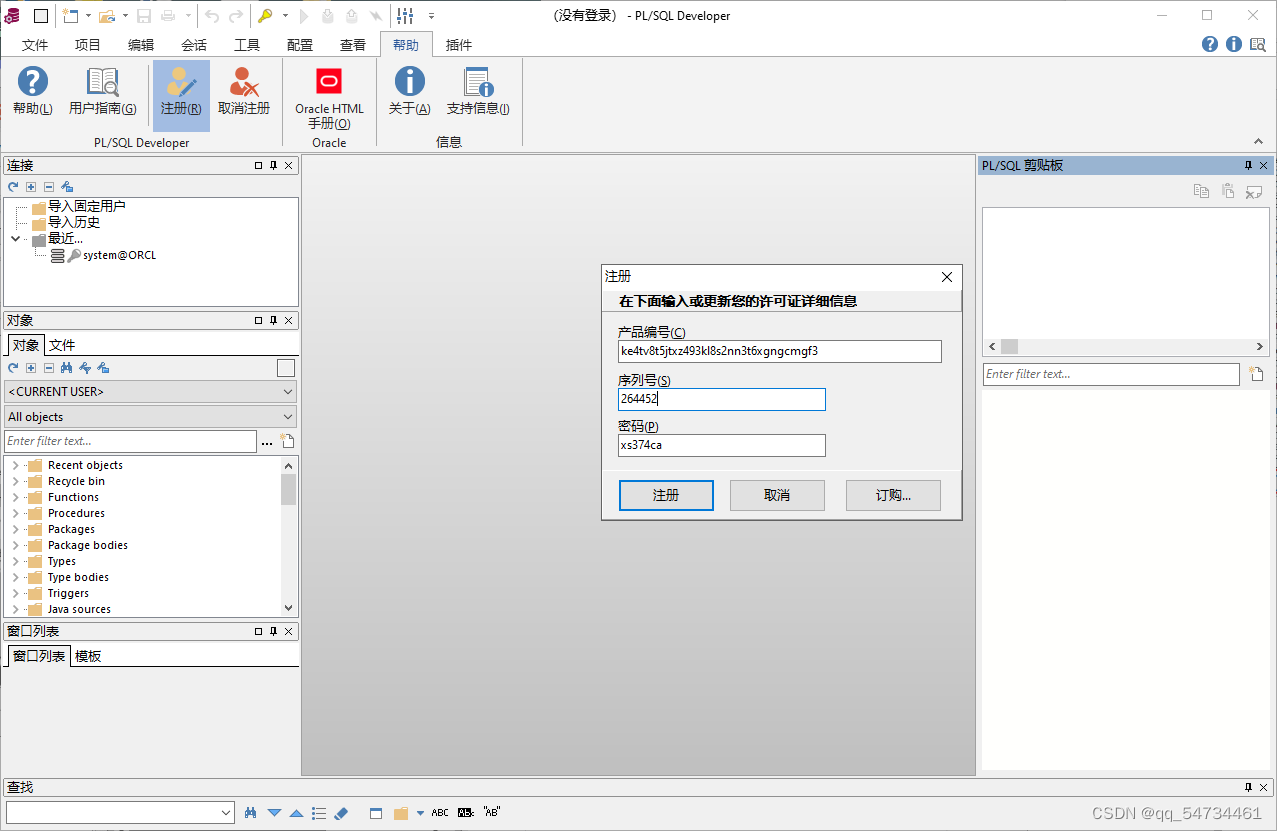This screenshot has height=831, width=1277.
Task: Click the 剪贴板 Enter filter text field
Action: tap(1111, 374)
